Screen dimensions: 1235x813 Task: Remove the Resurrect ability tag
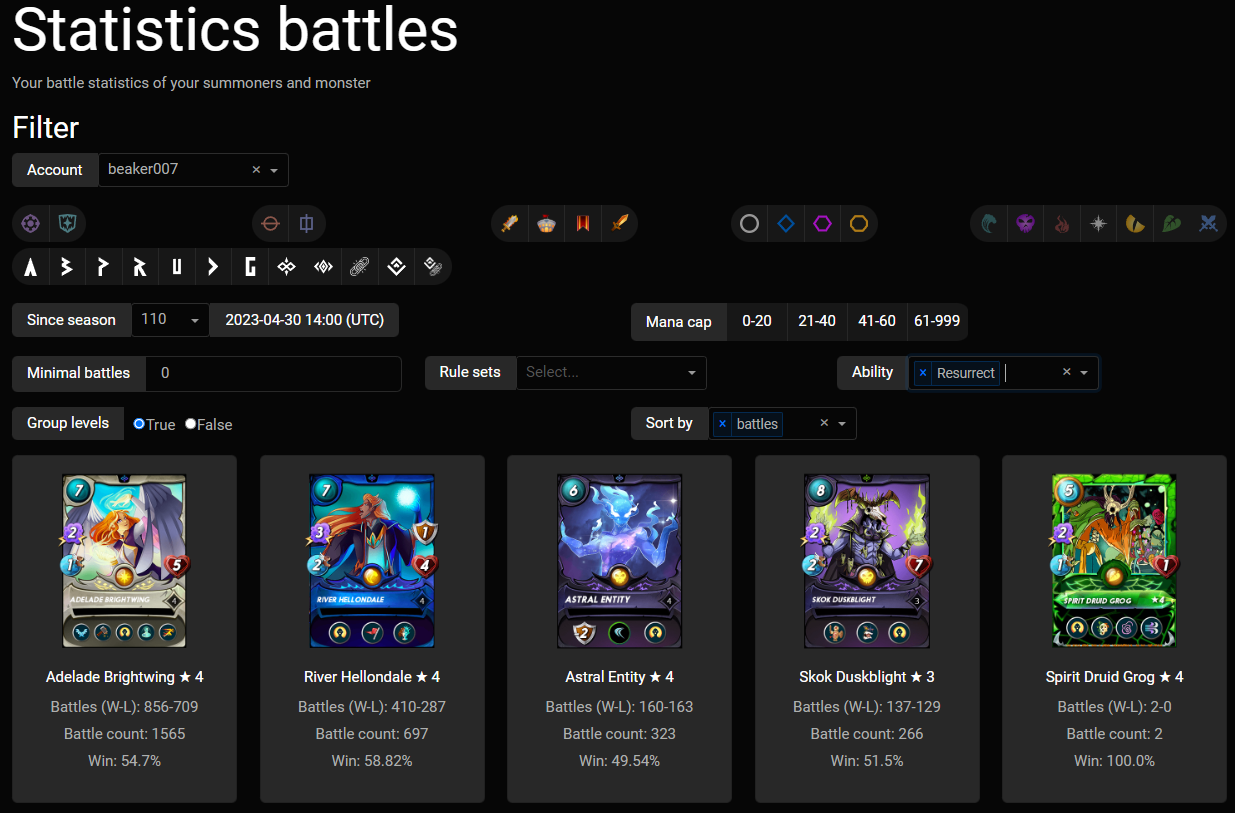[922, 373]
